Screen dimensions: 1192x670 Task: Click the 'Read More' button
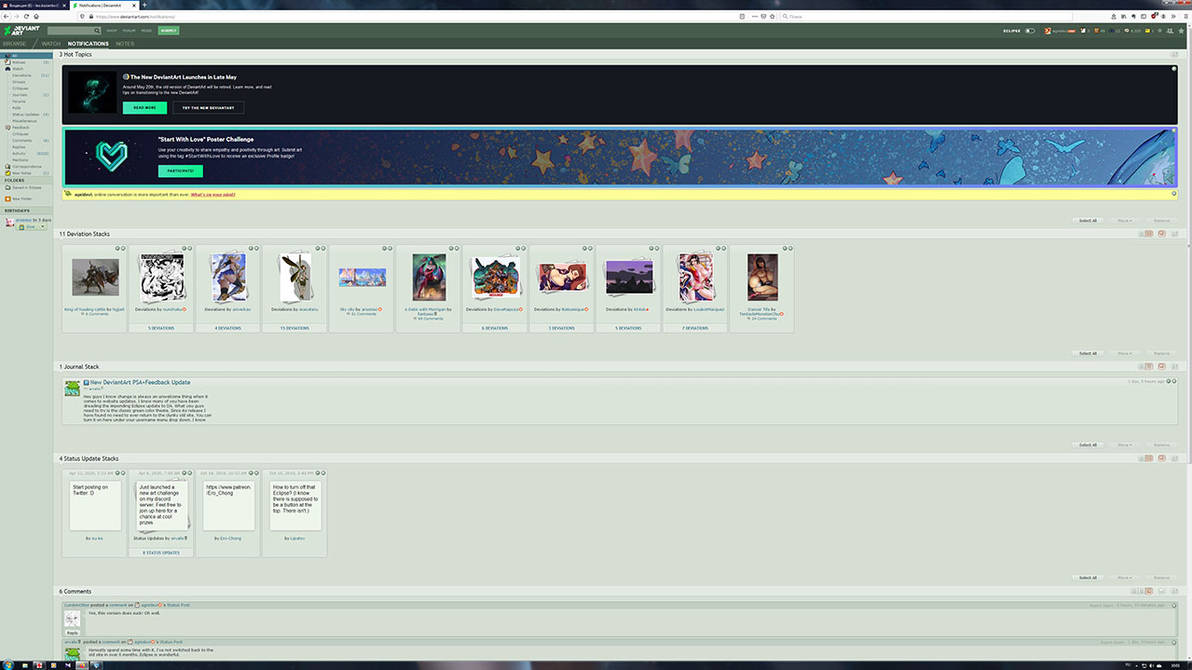(x=144, y=107)
